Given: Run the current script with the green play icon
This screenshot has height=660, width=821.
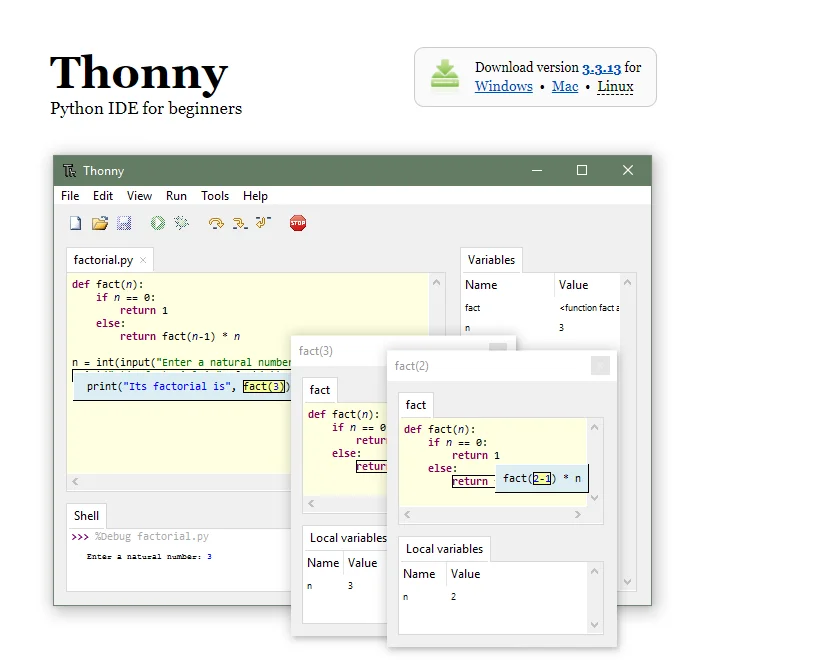Looking at the screenshot, I should 158,223.
